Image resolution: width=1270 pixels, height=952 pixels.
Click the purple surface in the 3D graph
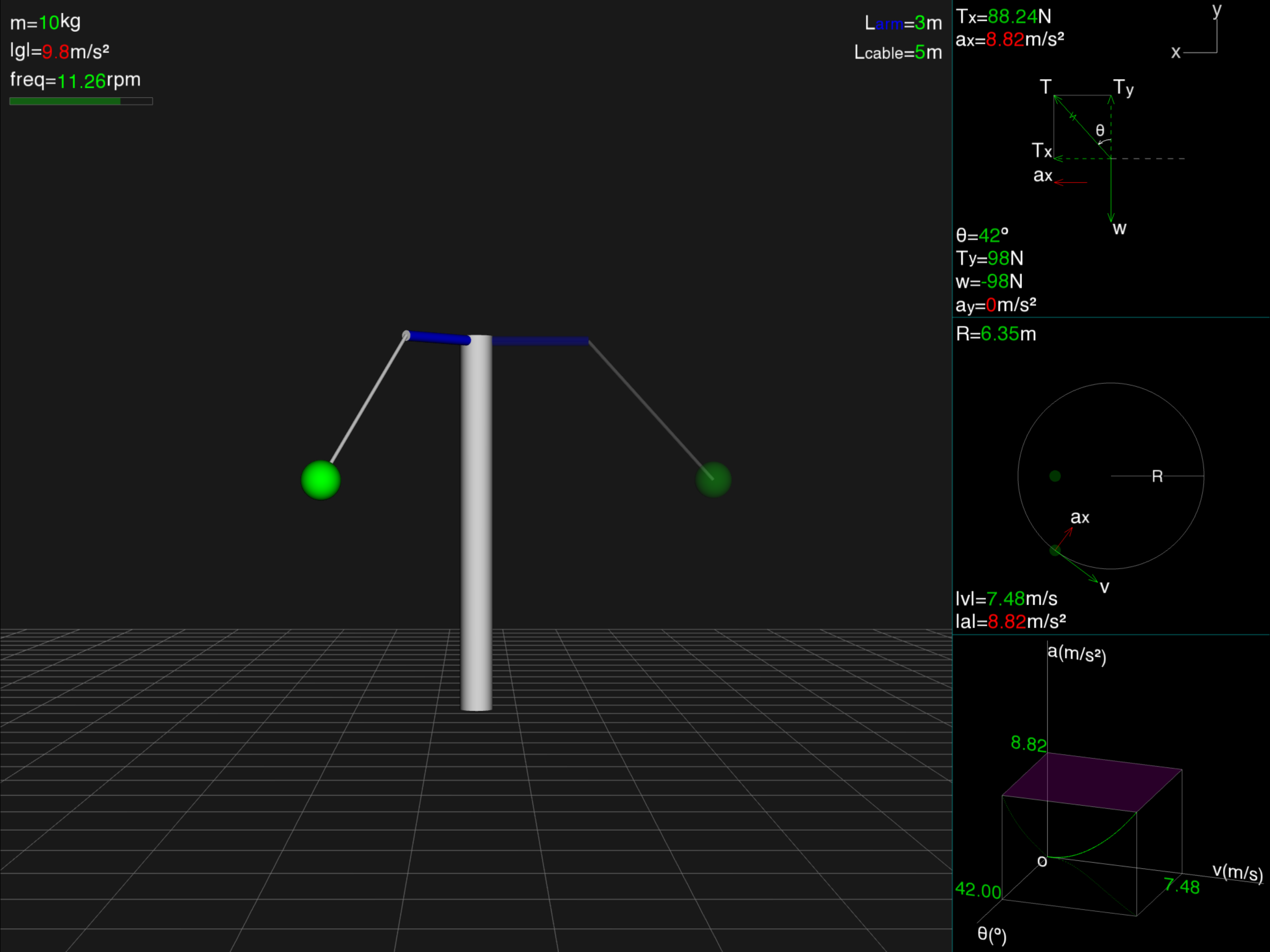[1091, 782]
